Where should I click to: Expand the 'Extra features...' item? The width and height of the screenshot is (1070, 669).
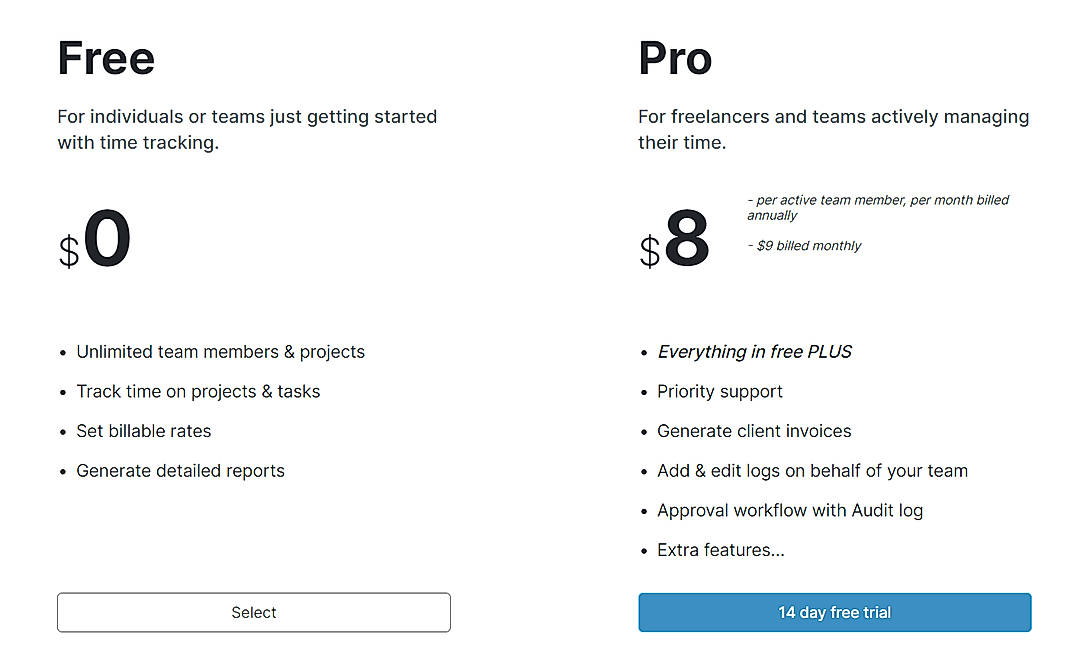[x=721, y=549]
